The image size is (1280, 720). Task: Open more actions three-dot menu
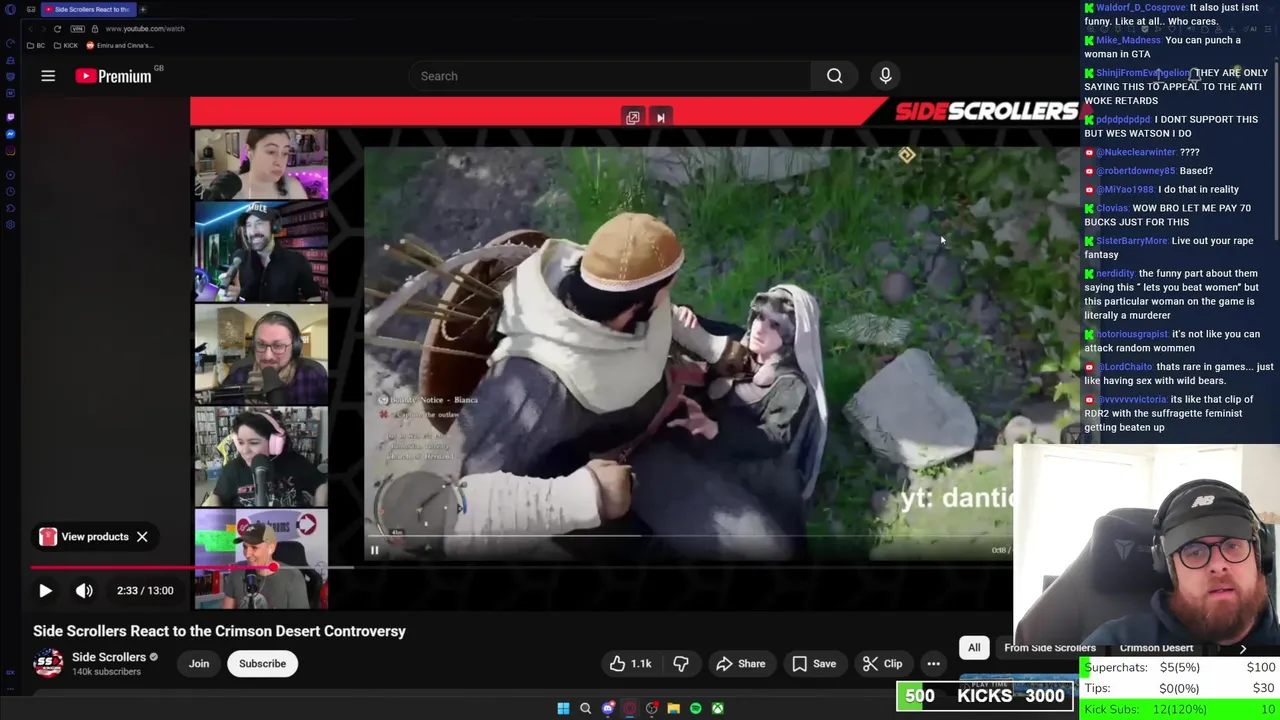[x=933, y=663]
